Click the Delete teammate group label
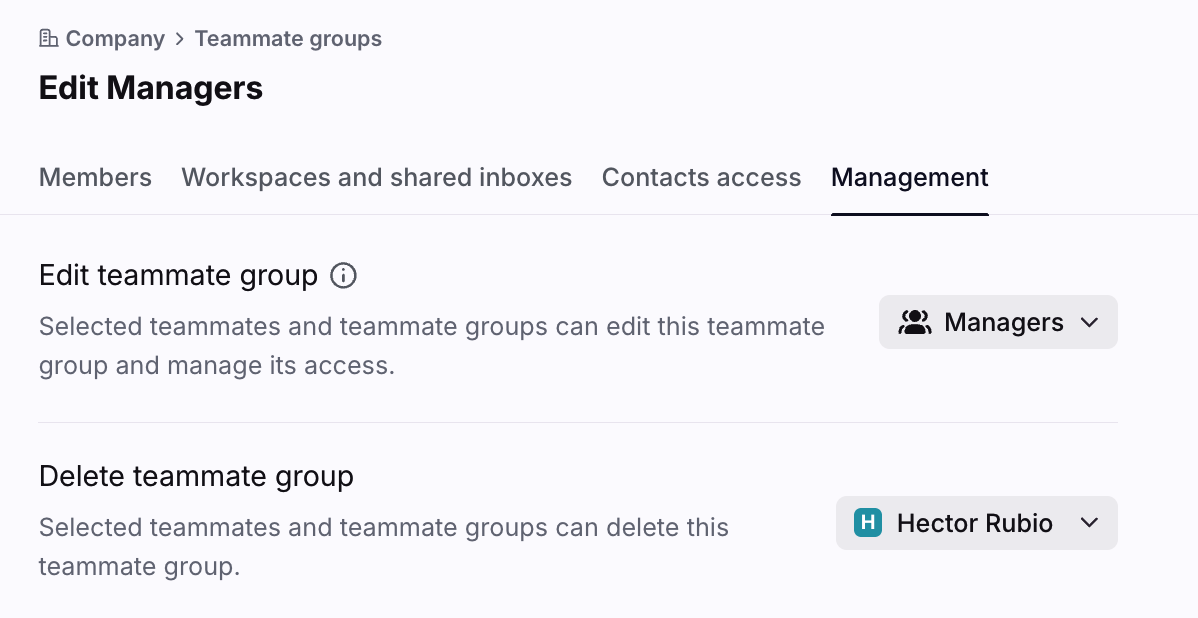The height and width of the screenshot is (618, 1198). (196, 476)
